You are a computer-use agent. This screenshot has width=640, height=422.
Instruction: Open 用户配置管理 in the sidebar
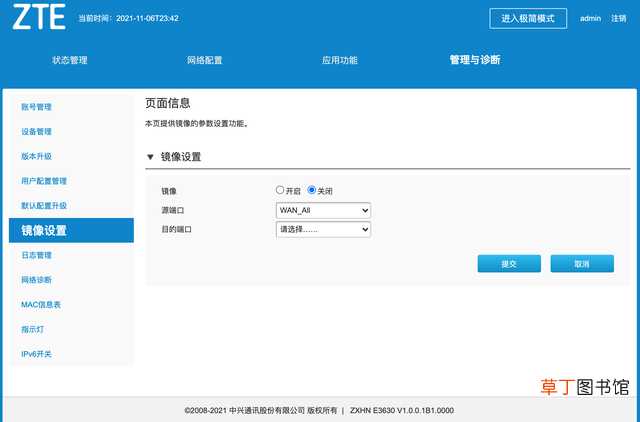(x=44, y=181)
